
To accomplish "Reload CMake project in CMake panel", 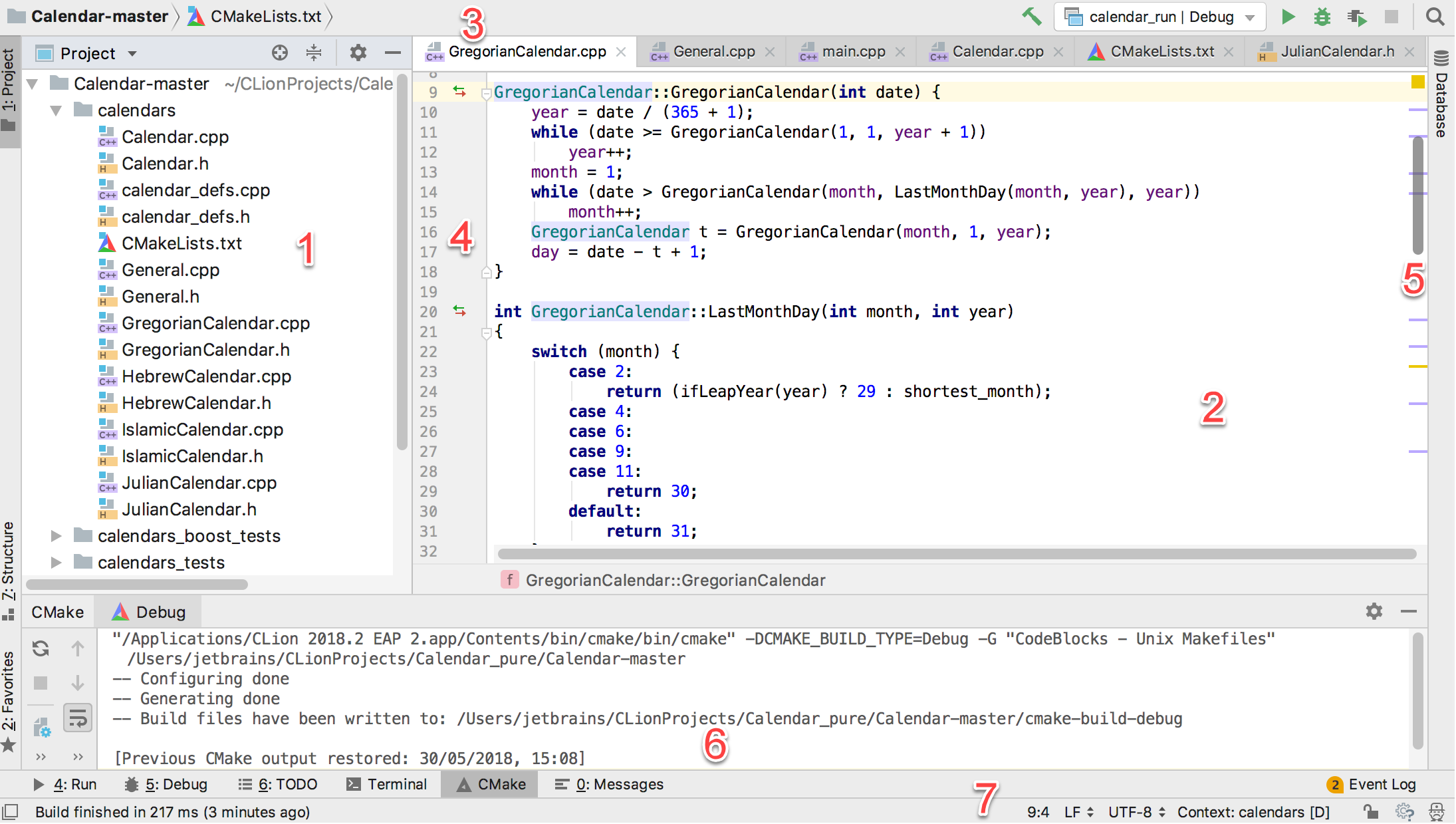I will point(41,648).
